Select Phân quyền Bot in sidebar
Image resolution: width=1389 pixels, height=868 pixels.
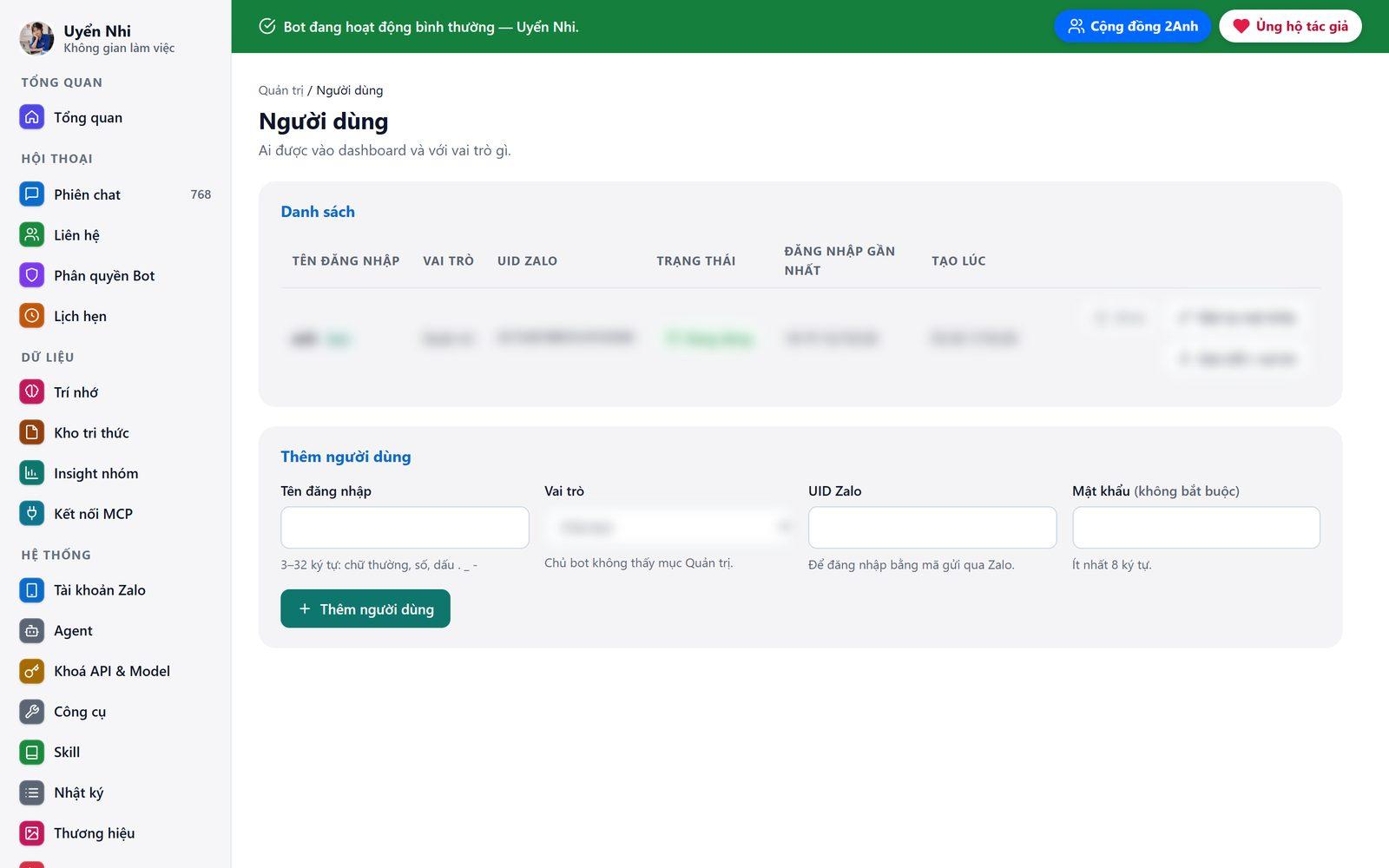(x=115, y=276)
